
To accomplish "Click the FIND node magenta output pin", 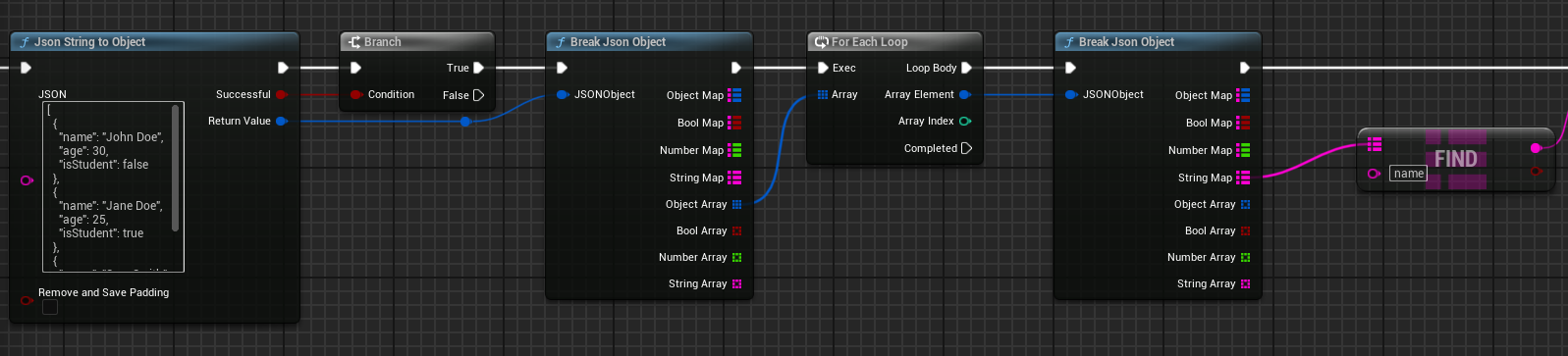I will [x=1536, y=147].
